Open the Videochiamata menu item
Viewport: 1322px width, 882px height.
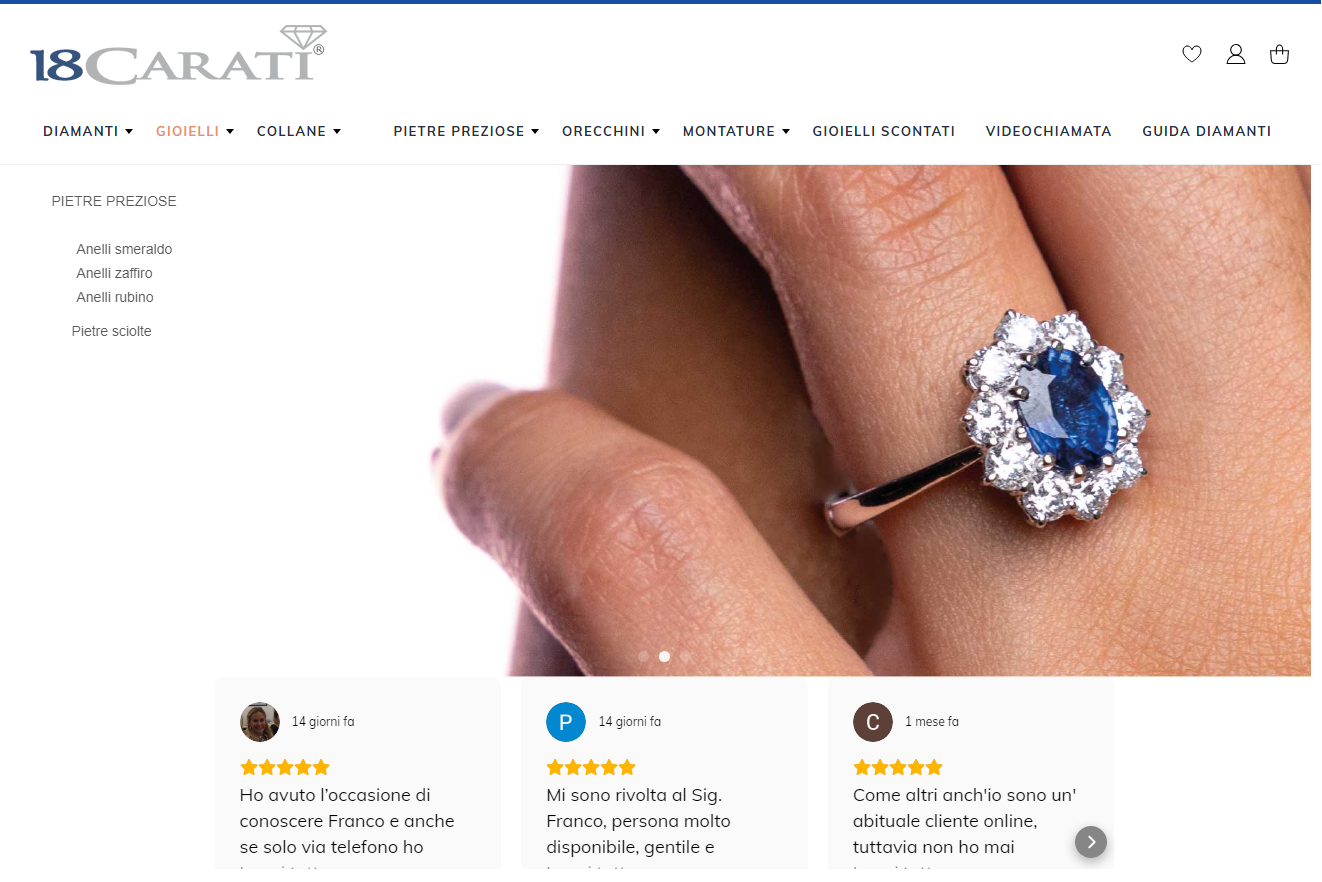pyautogui.click(x=1049, y=131)
